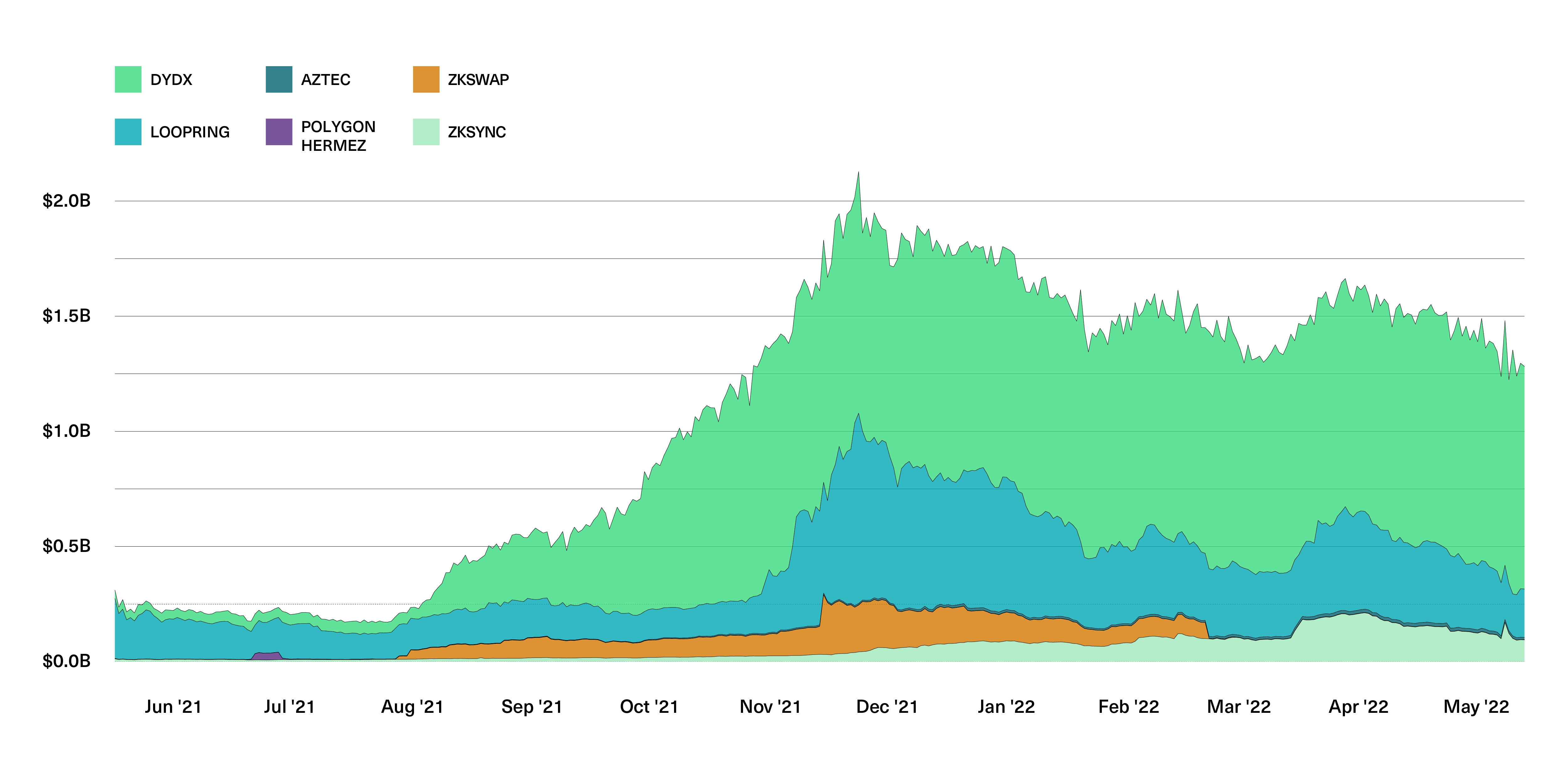Click the LOOPRING blue legend swatch
Image resolution: width=1567 pixels, height=784 pixels.
(x=128, y=132)
